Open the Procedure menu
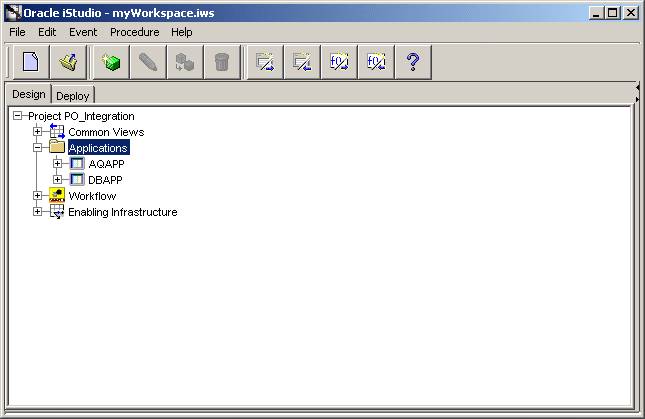 click(x=135, y=32)
